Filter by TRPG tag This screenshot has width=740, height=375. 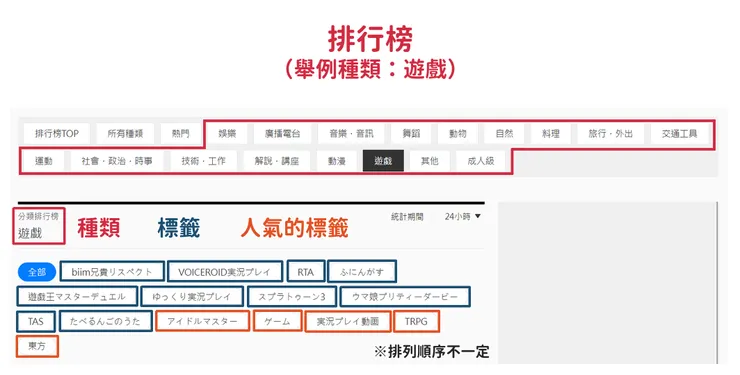(416, 322)
